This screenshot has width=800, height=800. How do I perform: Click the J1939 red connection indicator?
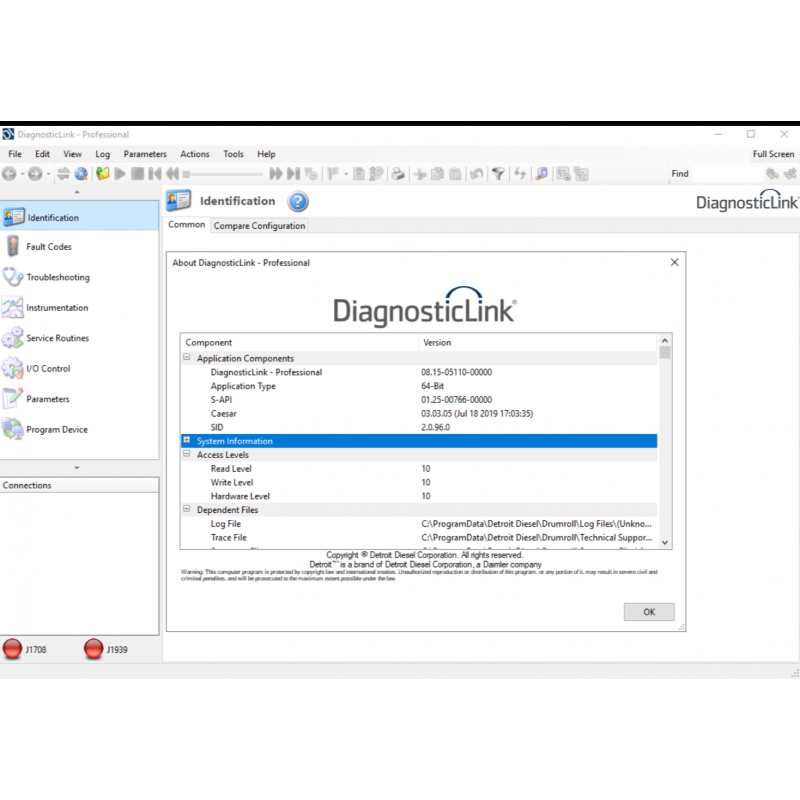(94, 650)
